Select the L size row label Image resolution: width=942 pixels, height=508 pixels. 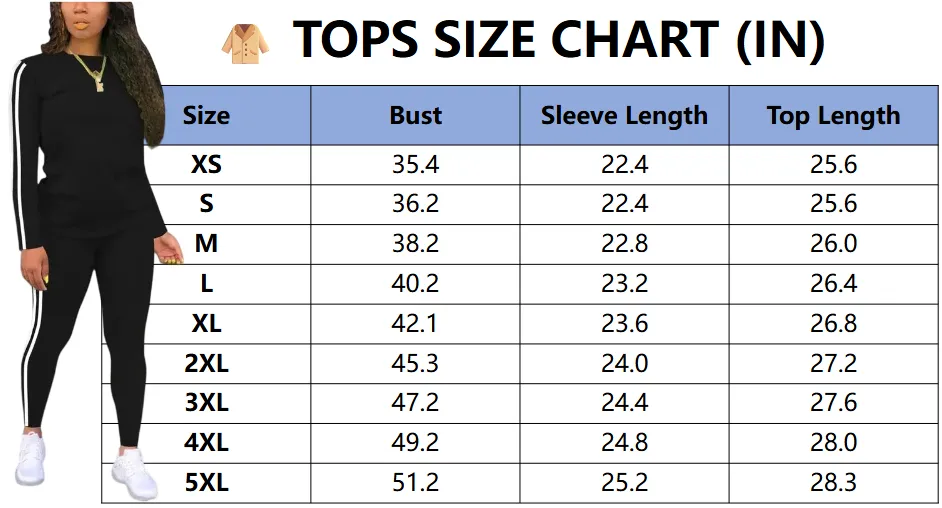pos(206,284)
